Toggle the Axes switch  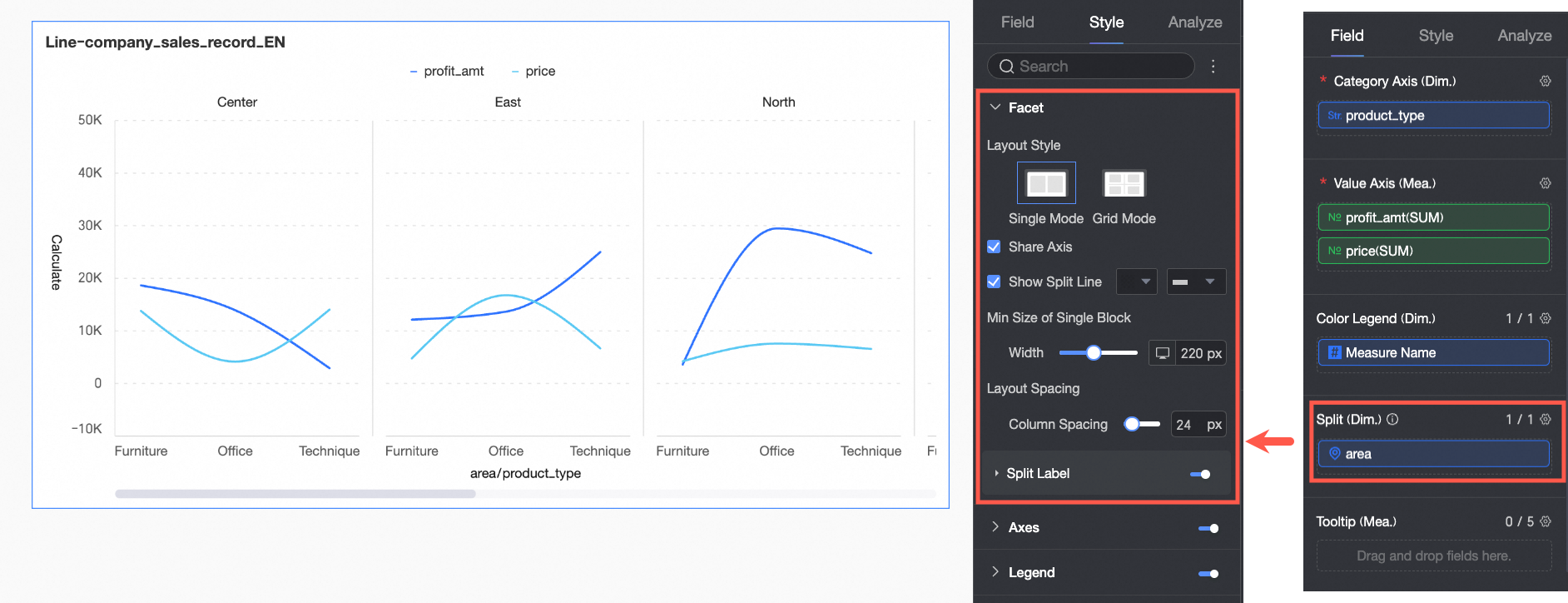coord(1208,528)
